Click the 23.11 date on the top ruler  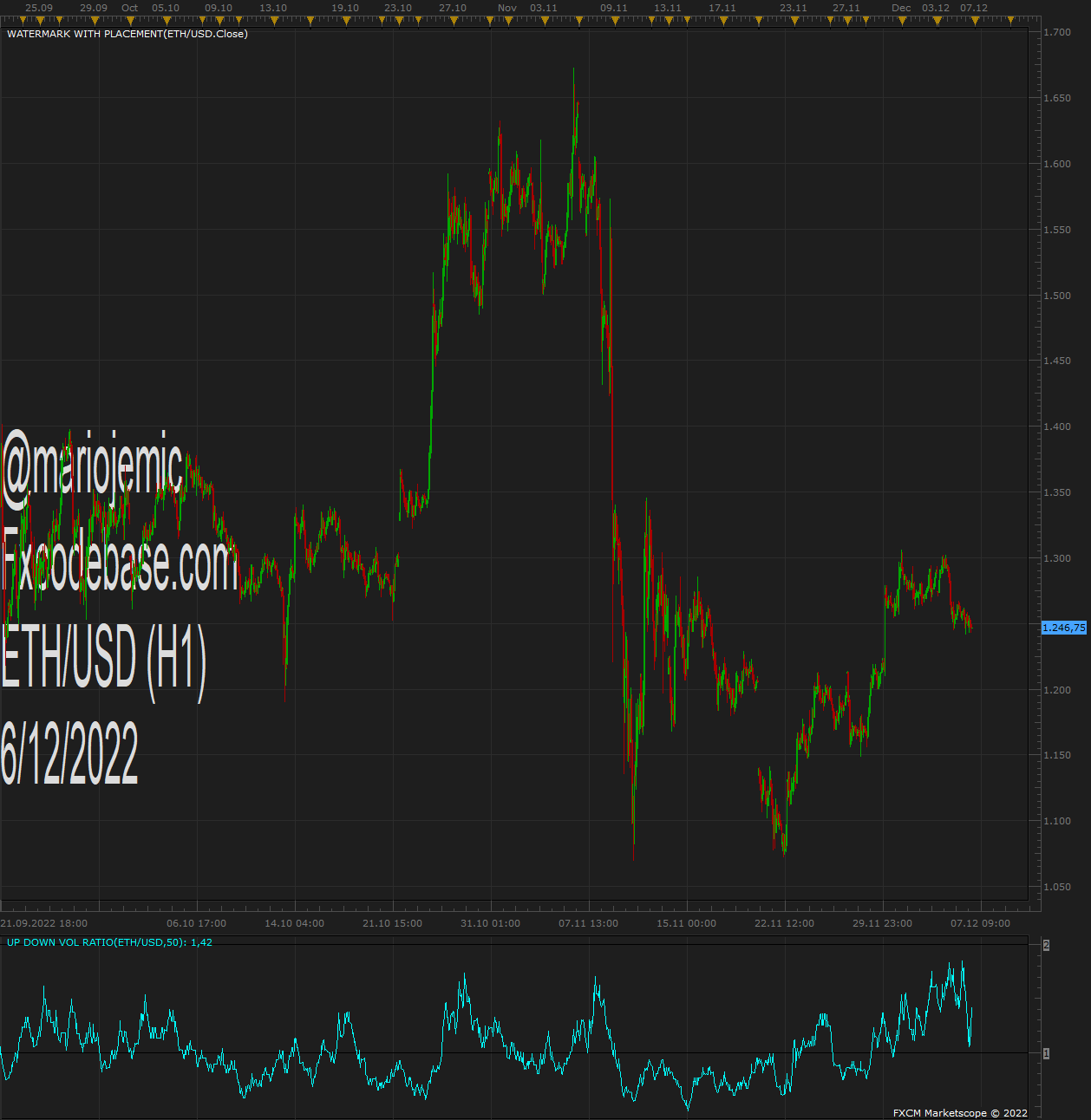click(x=794, y=8)
